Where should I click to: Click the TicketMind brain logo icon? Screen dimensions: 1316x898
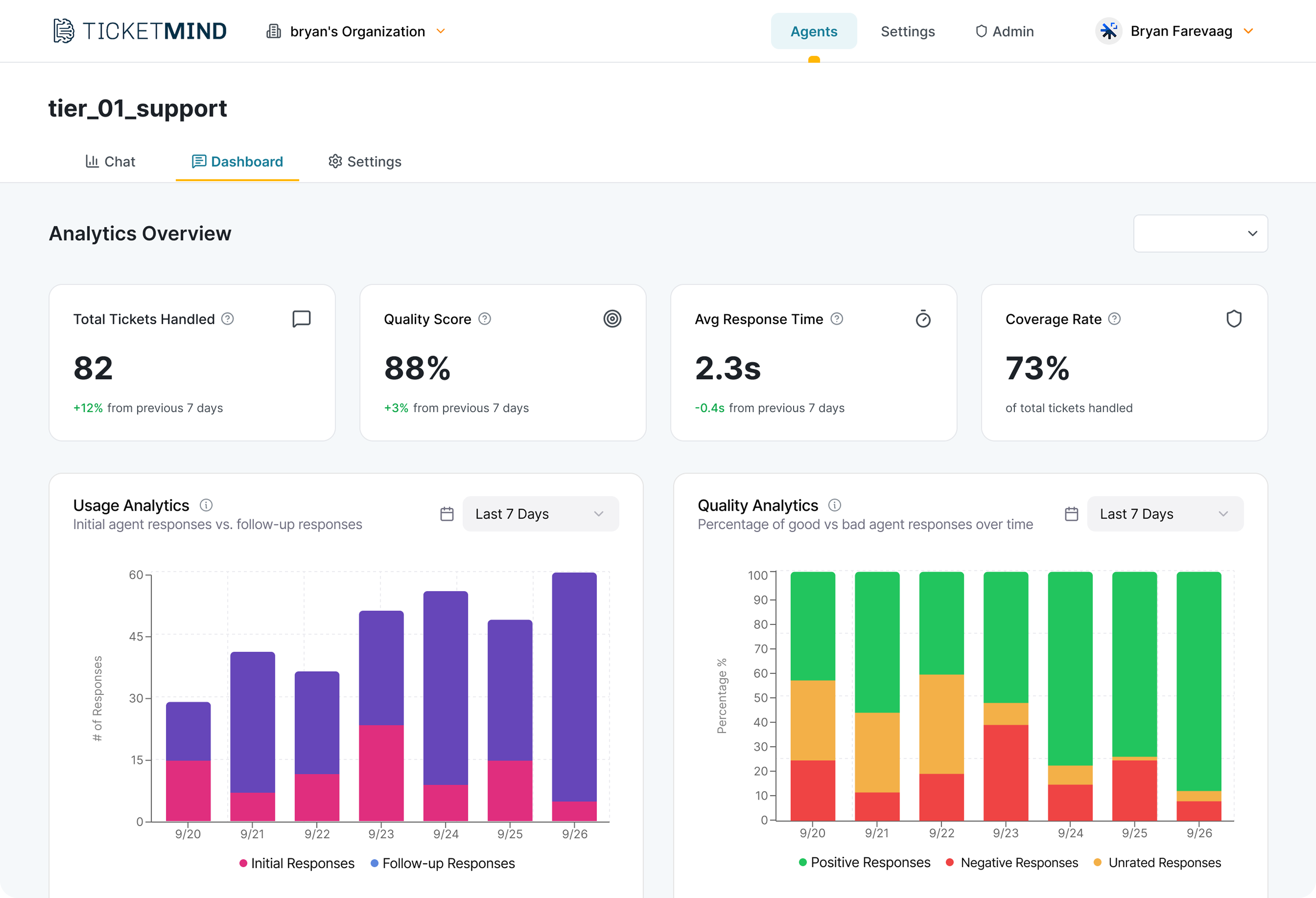(x=63, y=31)
